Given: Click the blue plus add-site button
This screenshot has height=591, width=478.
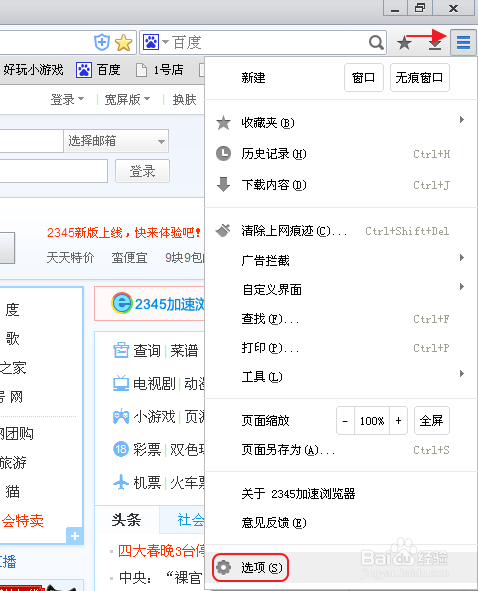Looking at the screenshot, I should (75, 536).
